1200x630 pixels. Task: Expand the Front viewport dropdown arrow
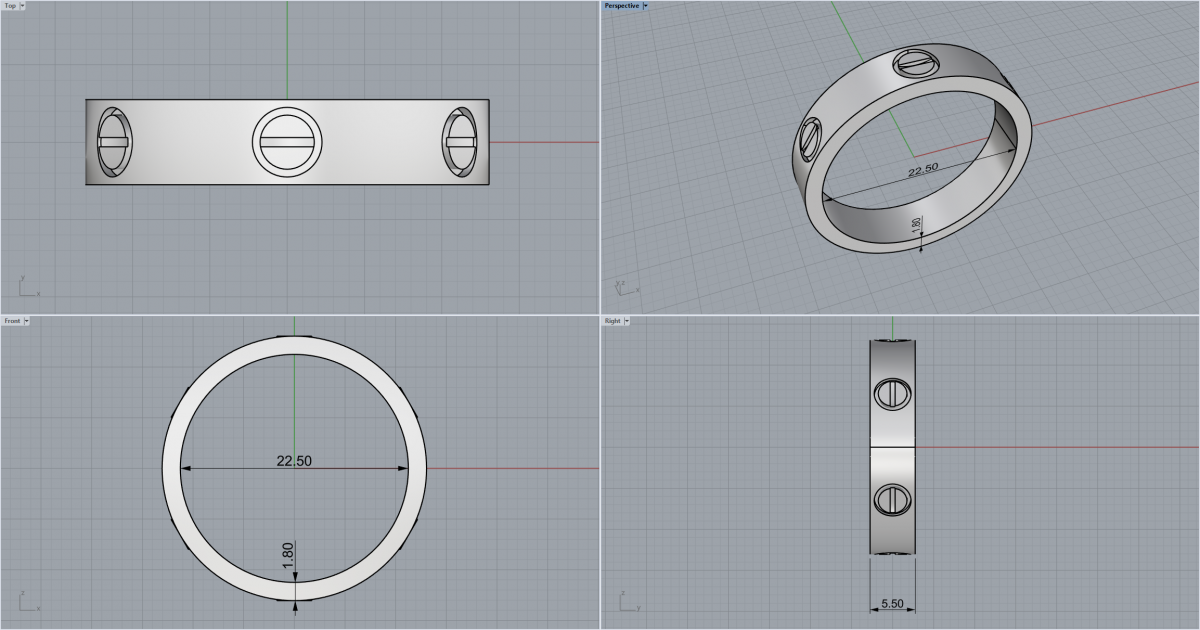(x=27, y=321)
